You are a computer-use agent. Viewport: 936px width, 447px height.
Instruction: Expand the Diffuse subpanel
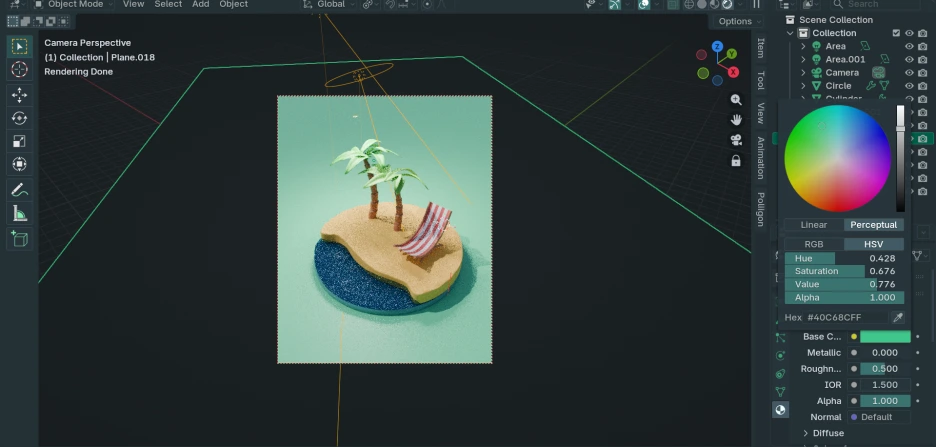pyautogui.click(x=805, y=433)
